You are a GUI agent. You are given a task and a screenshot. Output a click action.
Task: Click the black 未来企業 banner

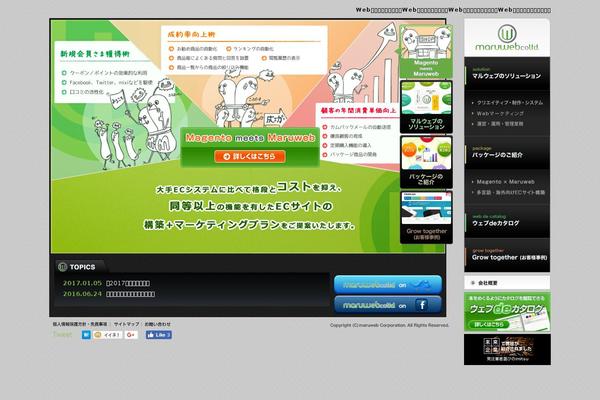pos(507,349)
